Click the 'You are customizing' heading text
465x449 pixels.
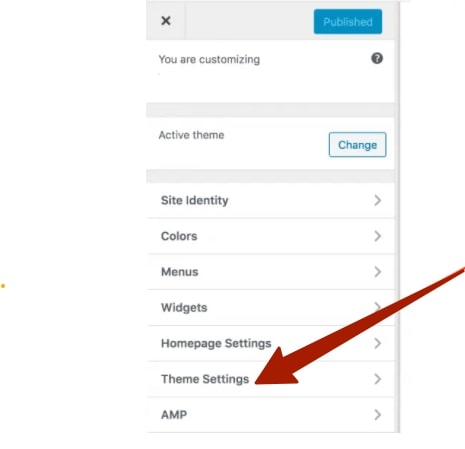[209, 59]
